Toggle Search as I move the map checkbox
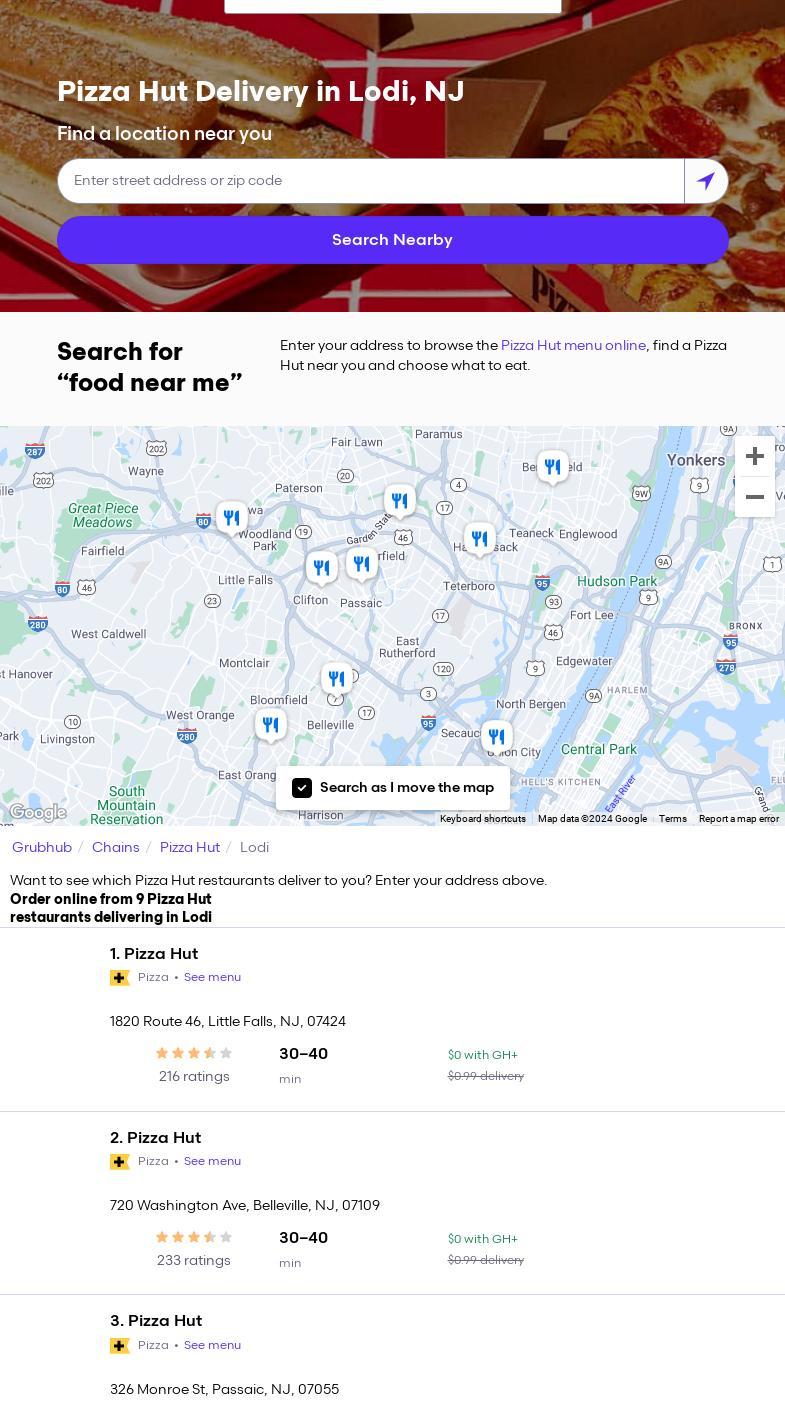Image resolution: width=785 pixels, height=1405 pixels. tap(302, 788)
